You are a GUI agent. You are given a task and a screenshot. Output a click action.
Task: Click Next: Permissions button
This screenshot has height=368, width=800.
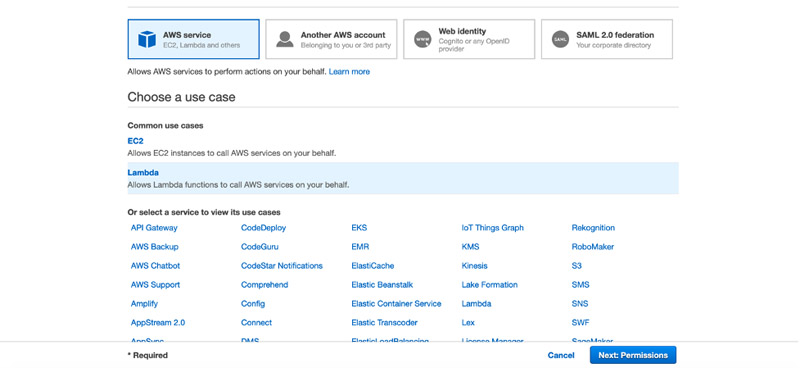(633, 355)
